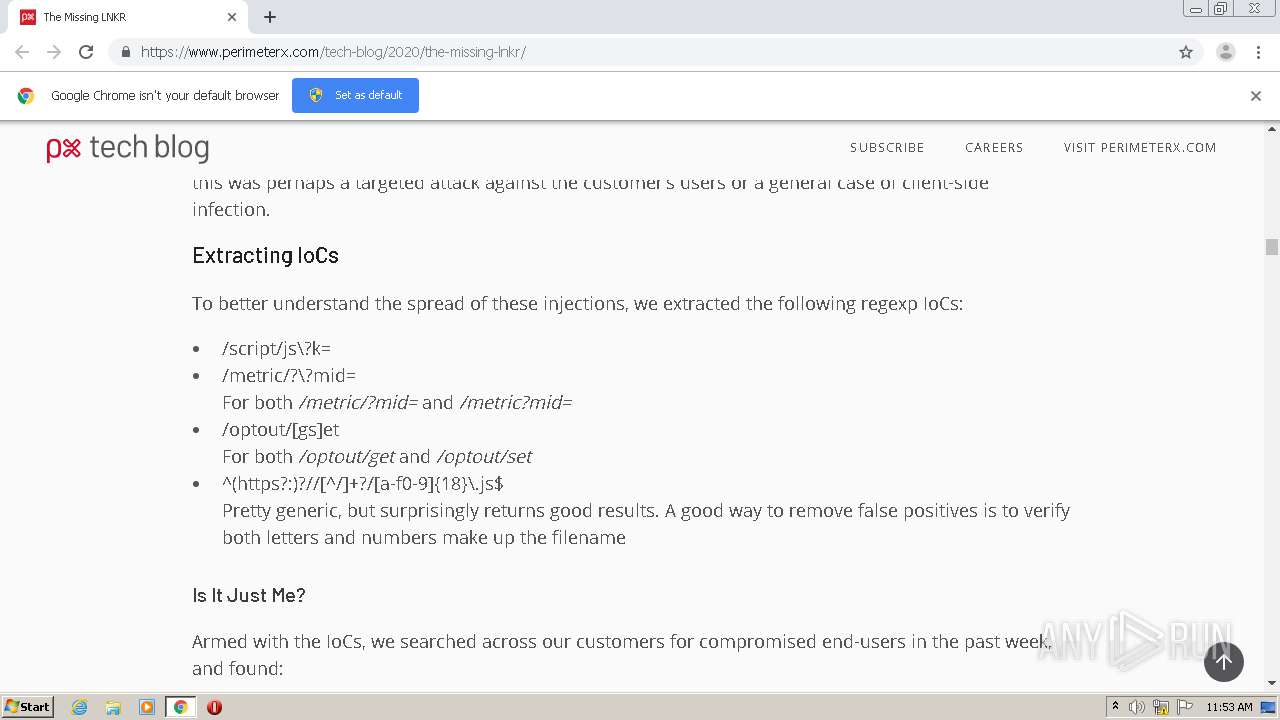Reload the current page
The width and height of the screenshot is (1280, 720).
tap(86, 52)
